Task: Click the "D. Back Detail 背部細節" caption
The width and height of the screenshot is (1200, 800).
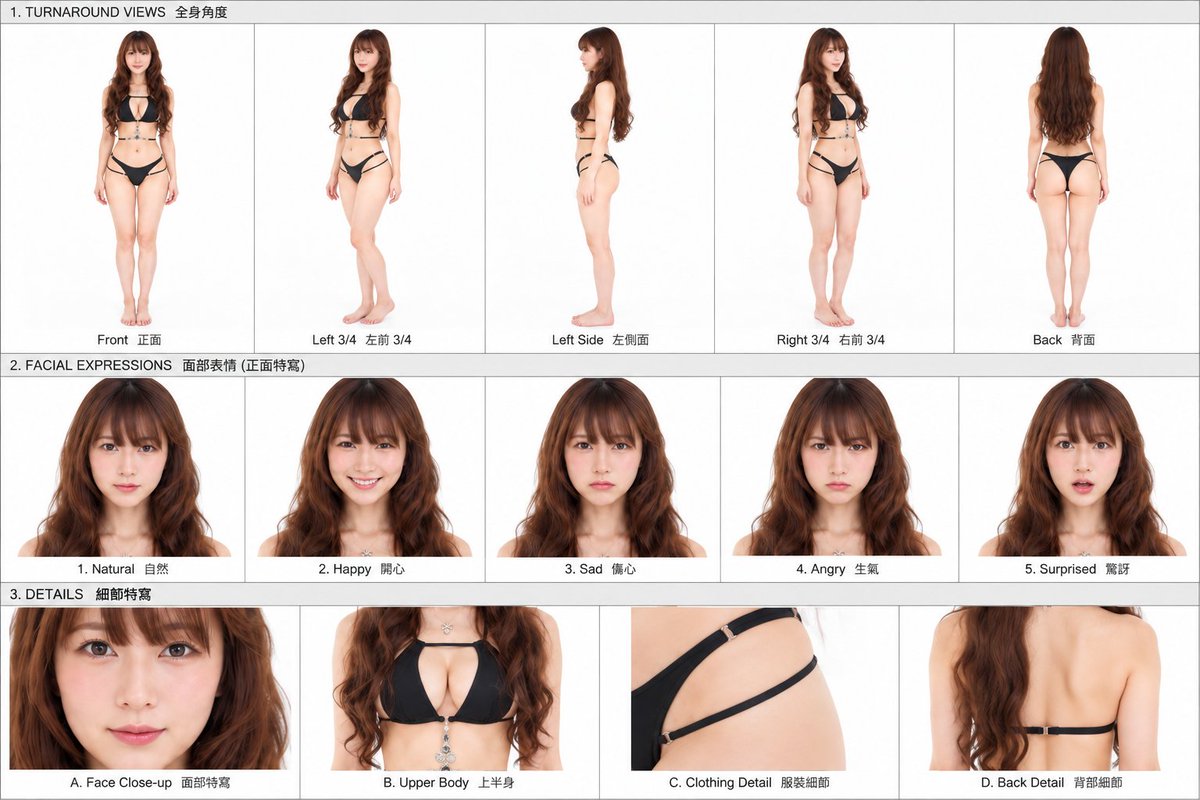Action: click(1051, 783)
